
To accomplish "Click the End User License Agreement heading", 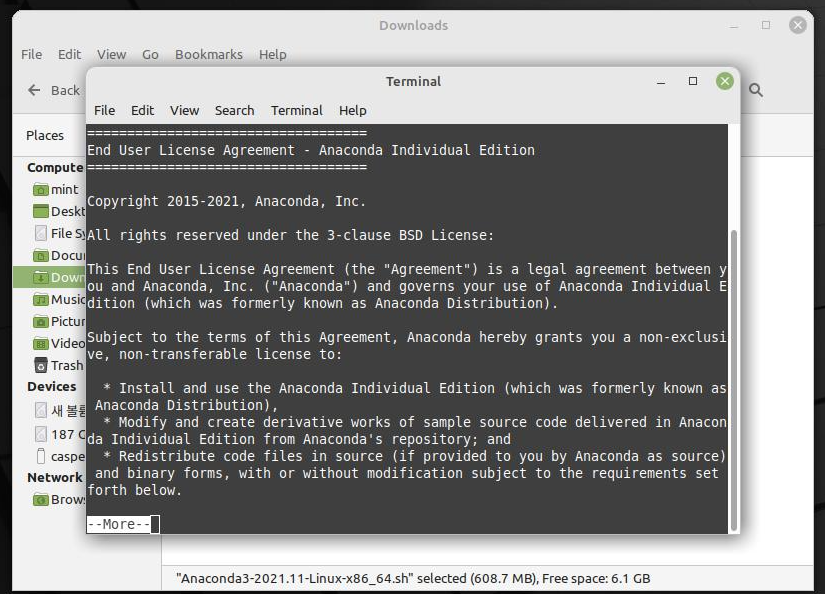I will (x=310, y=150).
